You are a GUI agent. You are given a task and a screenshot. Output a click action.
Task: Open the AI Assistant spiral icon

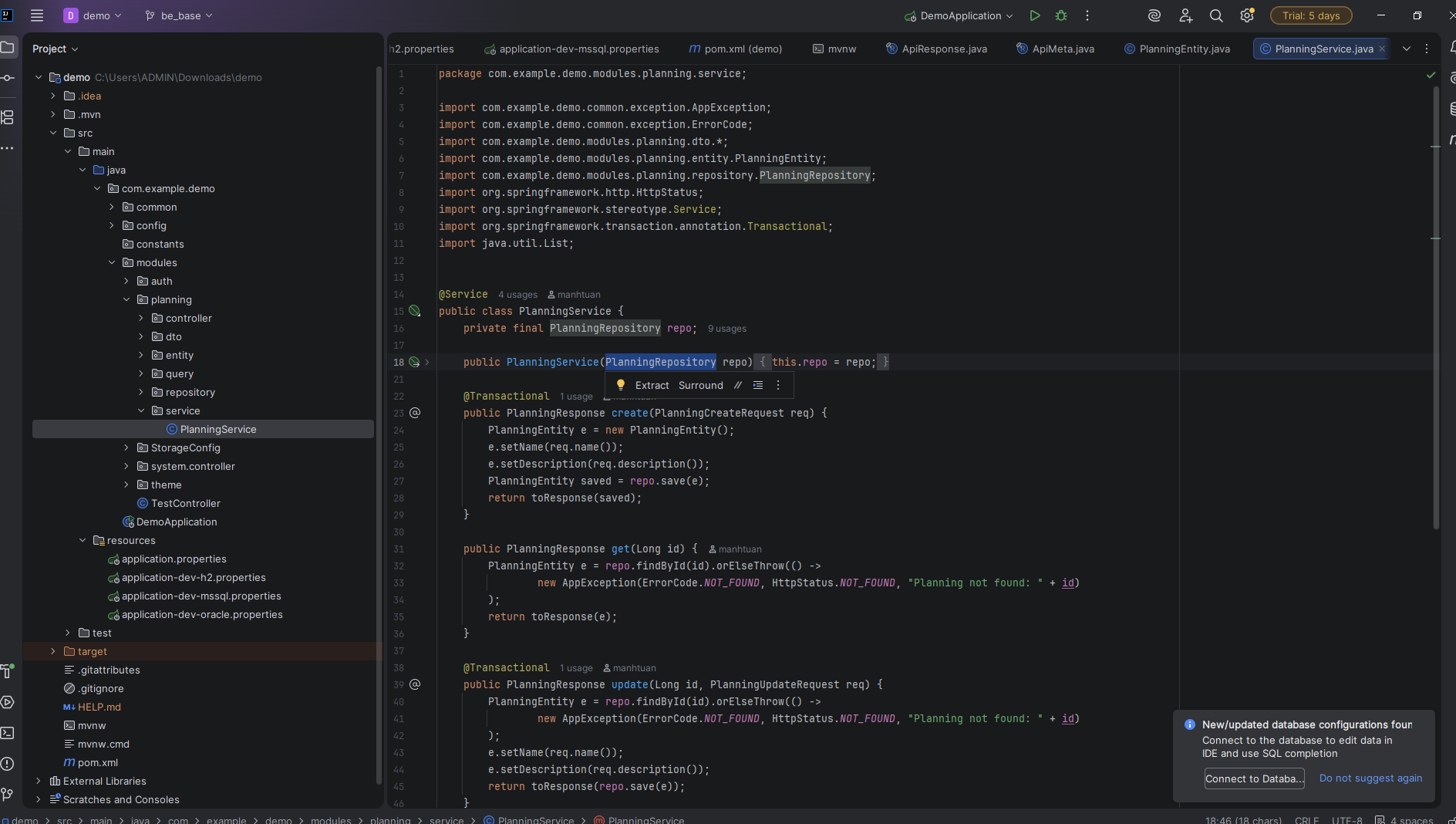(1154, 15)
